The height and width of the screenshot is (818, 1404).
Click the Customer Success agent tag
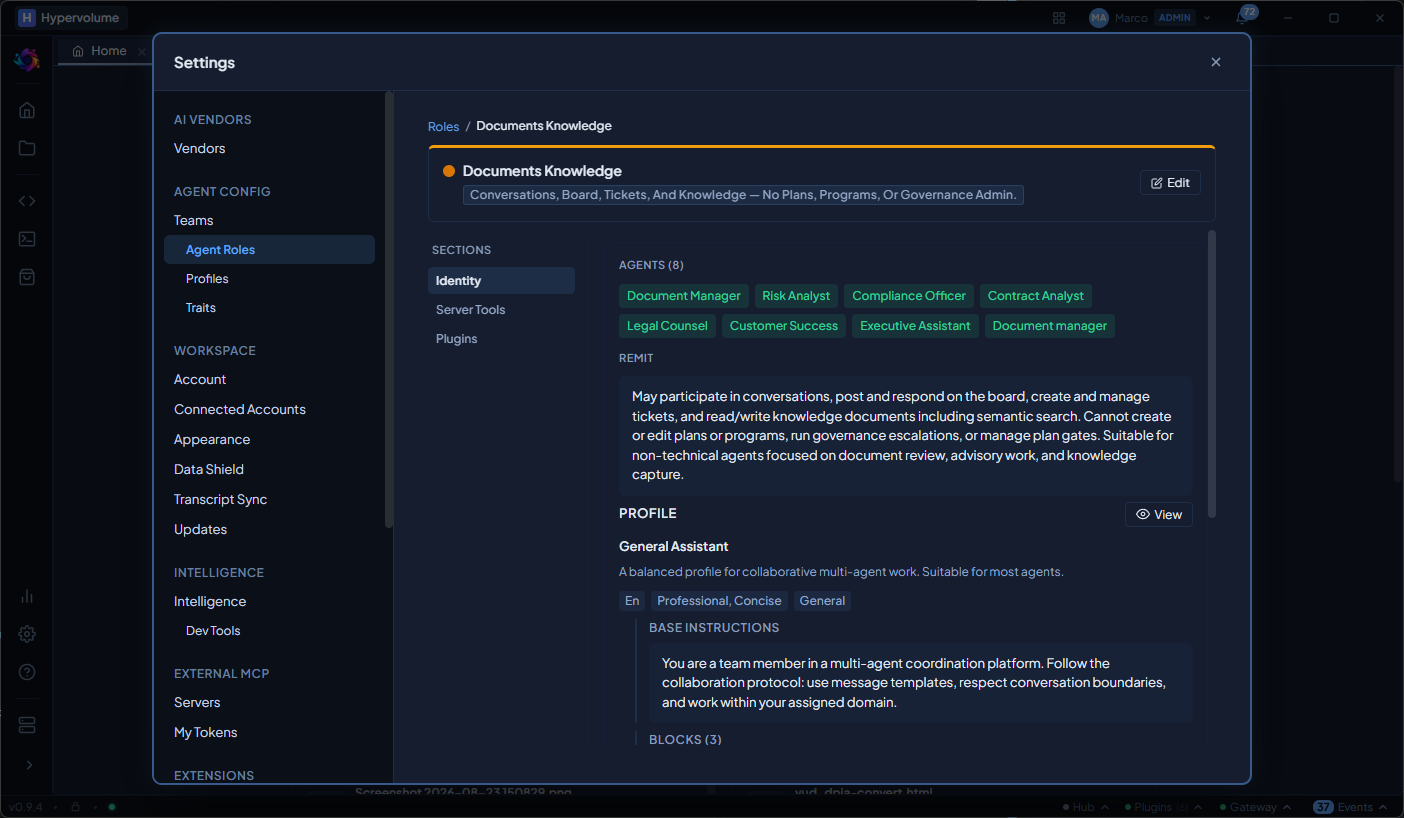pyautogui.click(x=784, y=326)
